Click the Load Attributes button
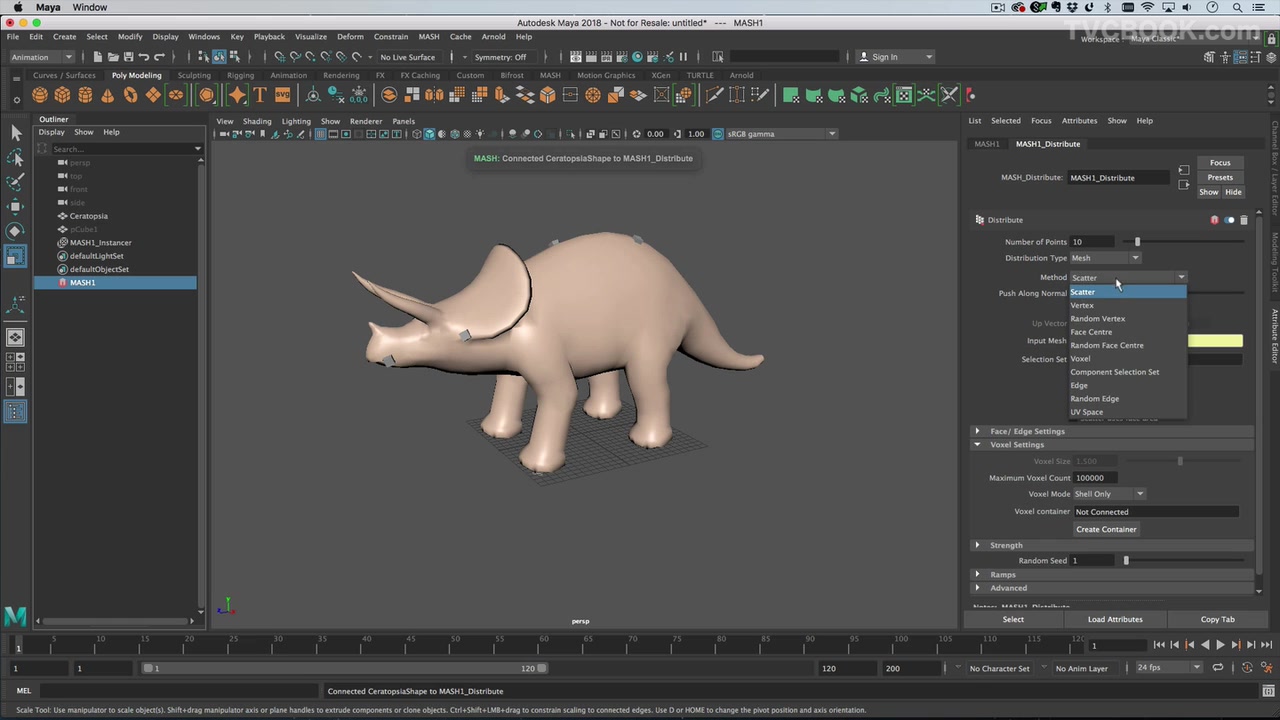Screen dimensions: 1280x720 [1115, 619]
